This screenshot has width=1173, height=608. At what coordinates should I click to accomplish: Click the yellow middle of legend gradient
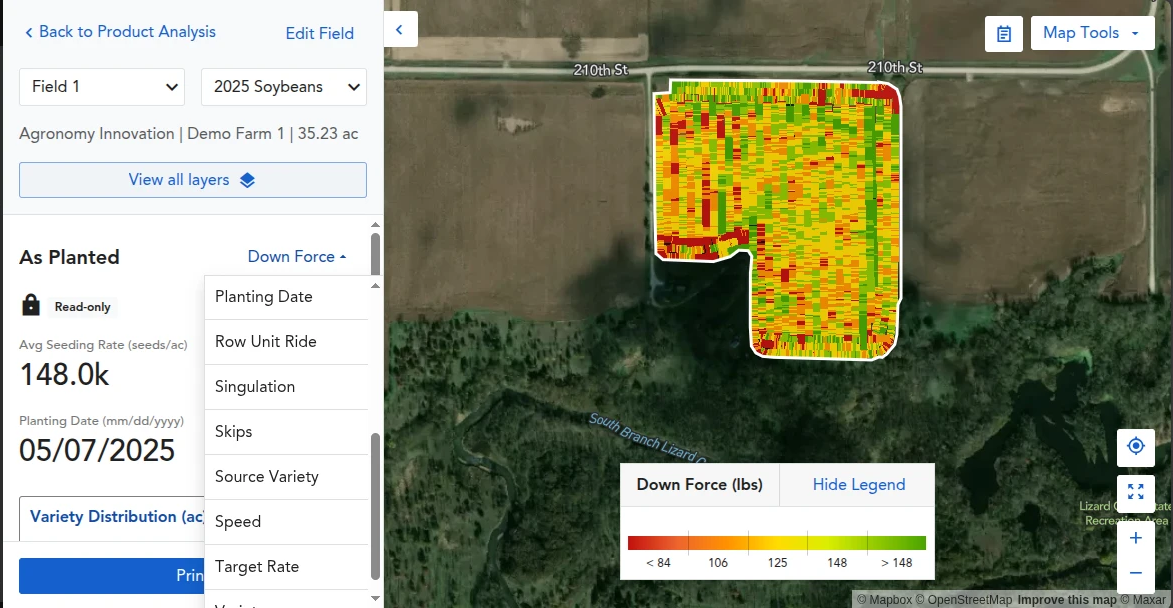(x=777, y=543)
